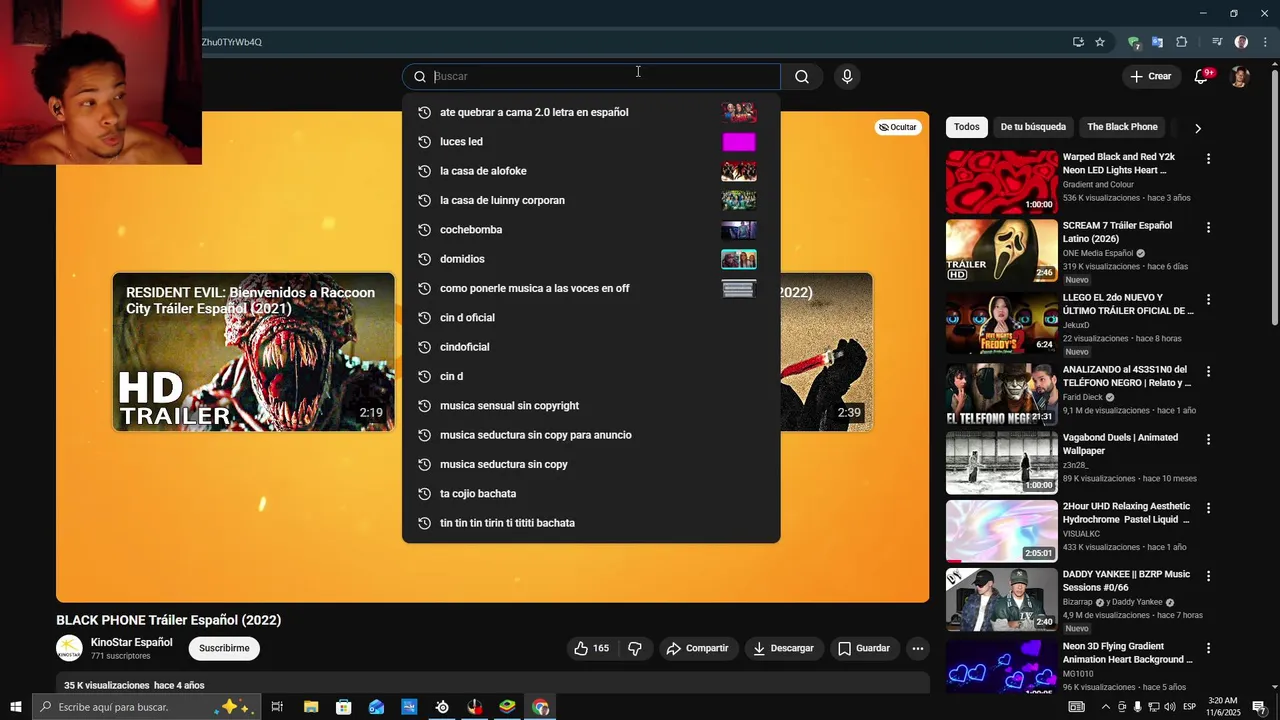Open the Warped Black and Red thumbnail
1280x720 pixels.
pos(1001,183)
